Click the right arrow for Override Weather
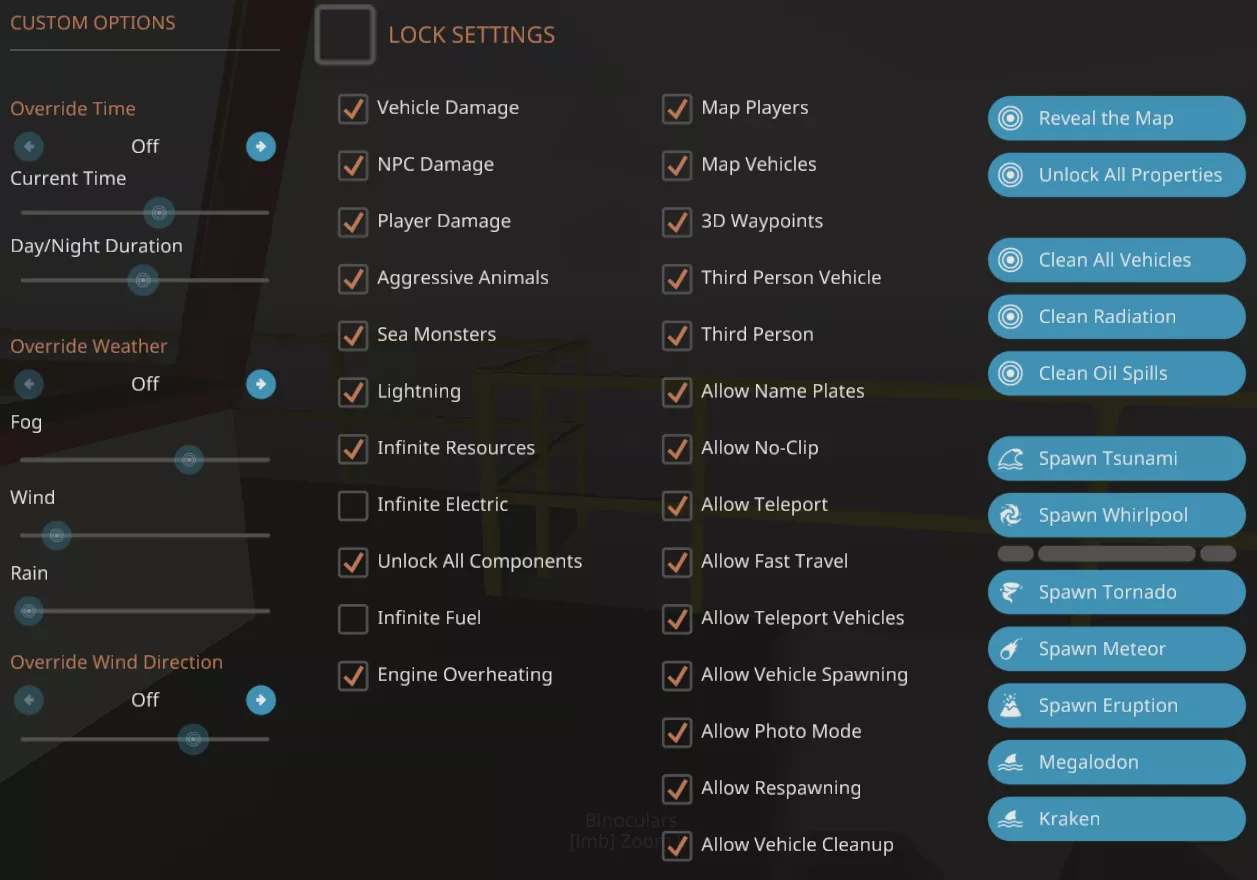 [261, 384]
